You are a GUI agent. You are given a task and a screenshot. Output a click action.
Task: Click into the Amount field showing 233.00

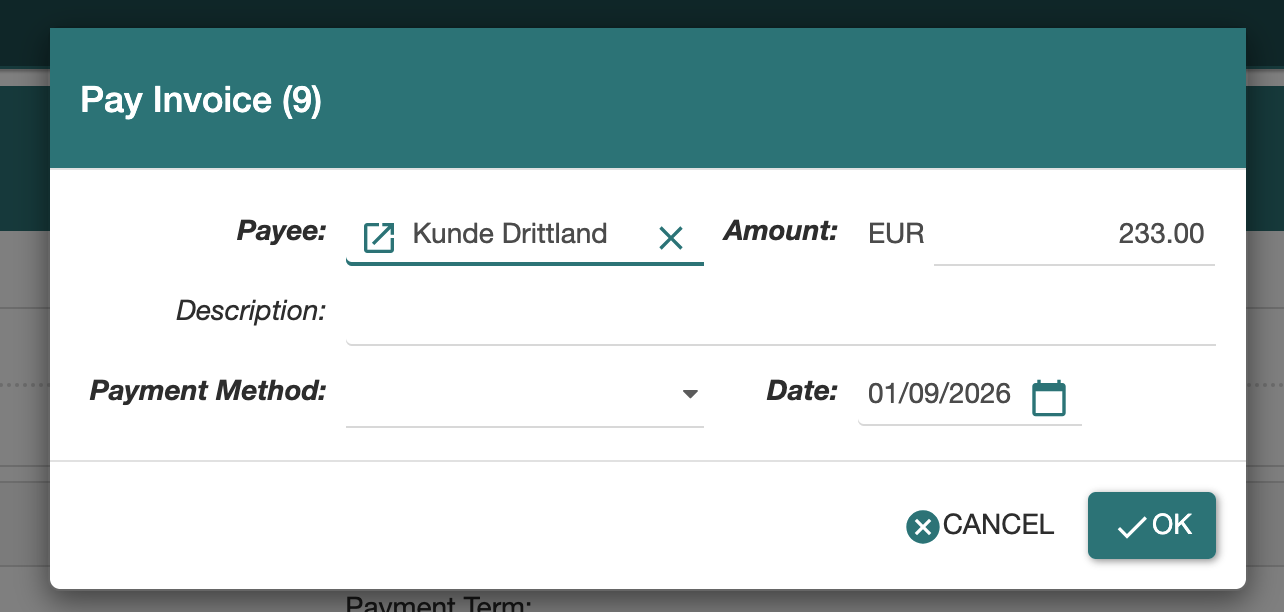pyautogui.click(x=1074, y=235)
